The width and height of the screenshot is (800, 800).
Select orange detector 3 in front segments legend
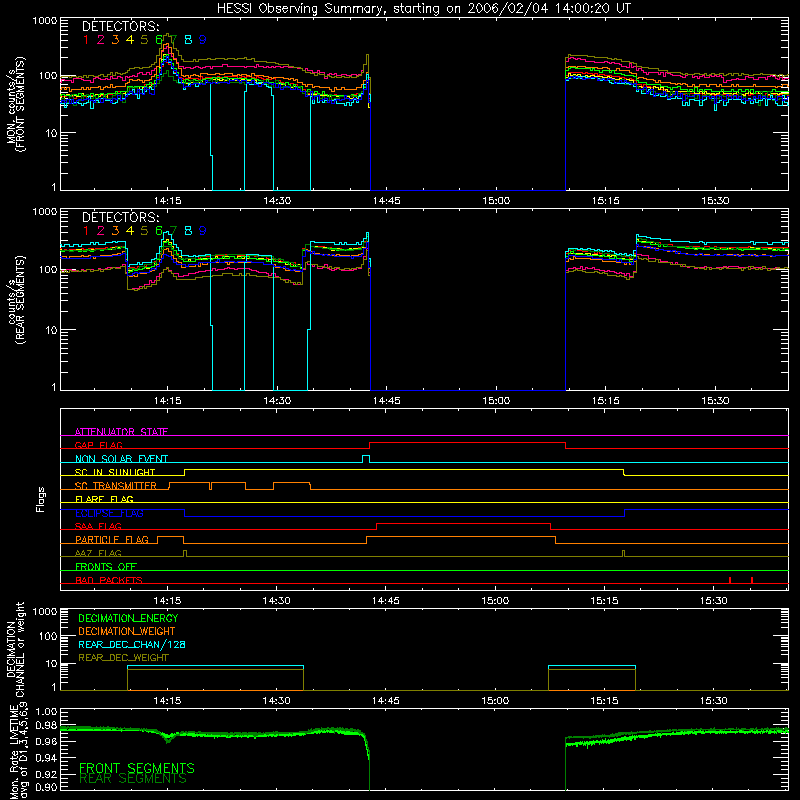click(x=115, y=39)
